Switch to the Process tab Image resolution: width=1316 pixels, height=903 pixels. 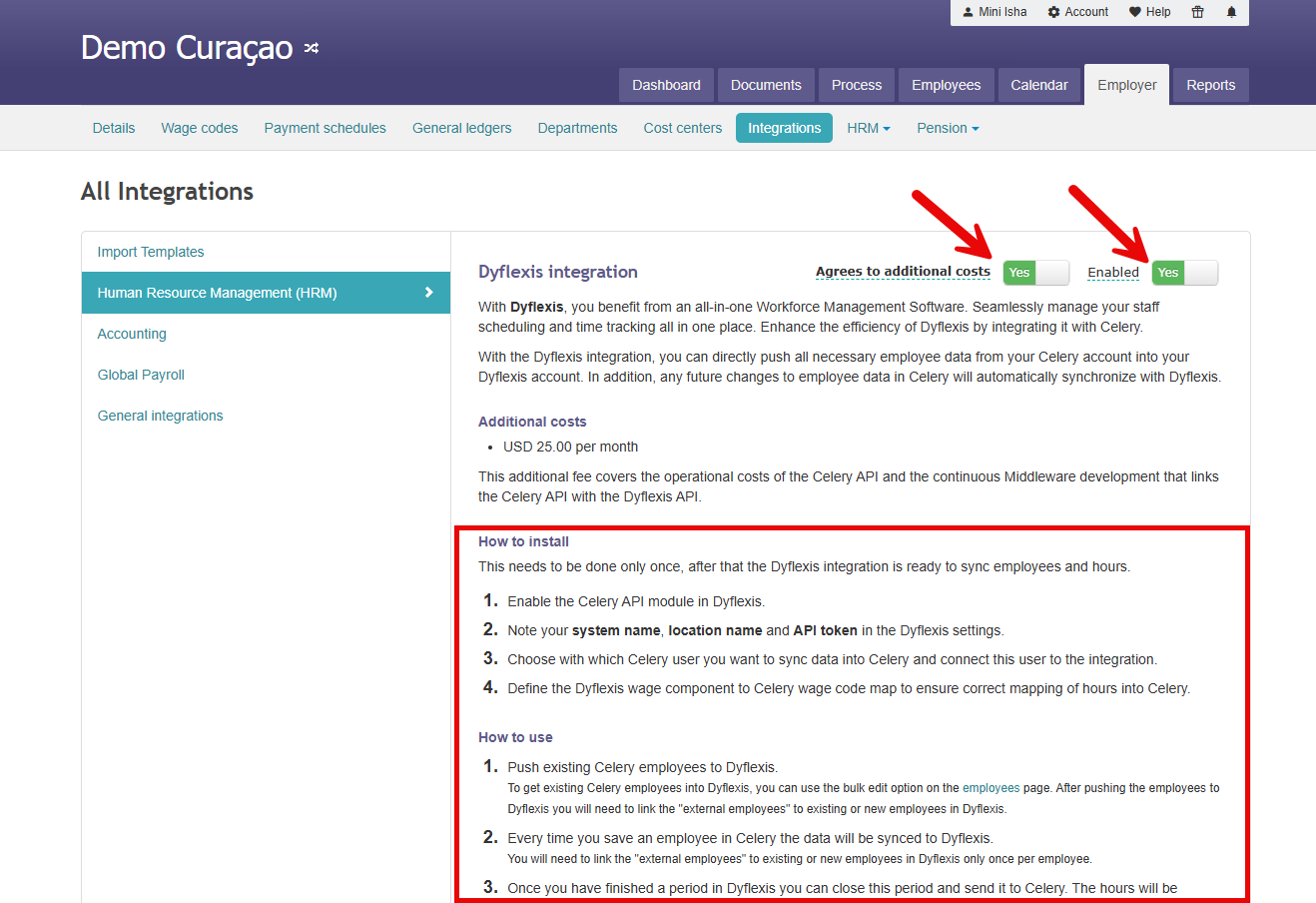click(x=857, y=85)
